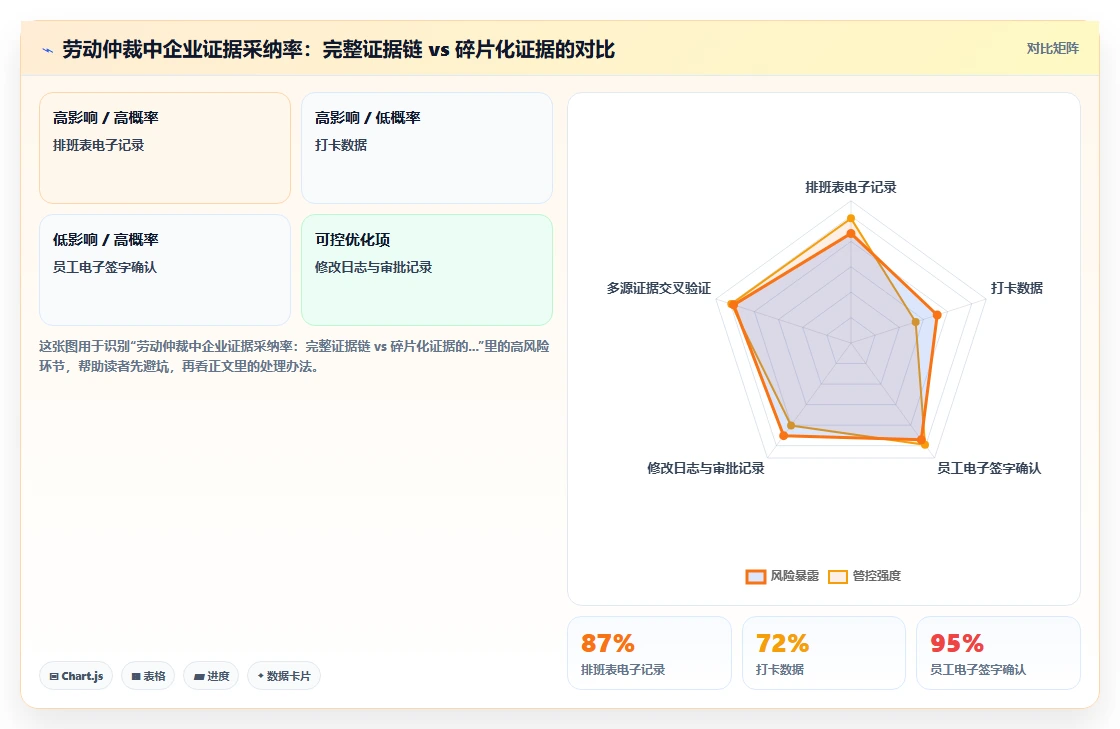Click the orange radar point near 打卡数据
The image size is (1120, 729).
(x=937, y=314)
